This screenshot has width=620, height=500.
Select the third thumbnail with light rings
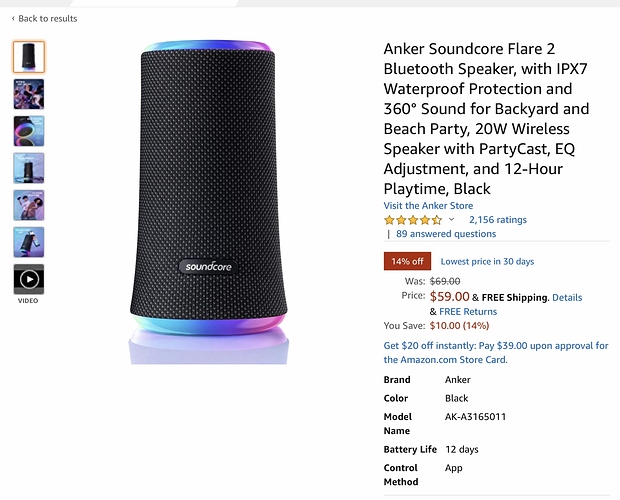(x=29, y=131)
